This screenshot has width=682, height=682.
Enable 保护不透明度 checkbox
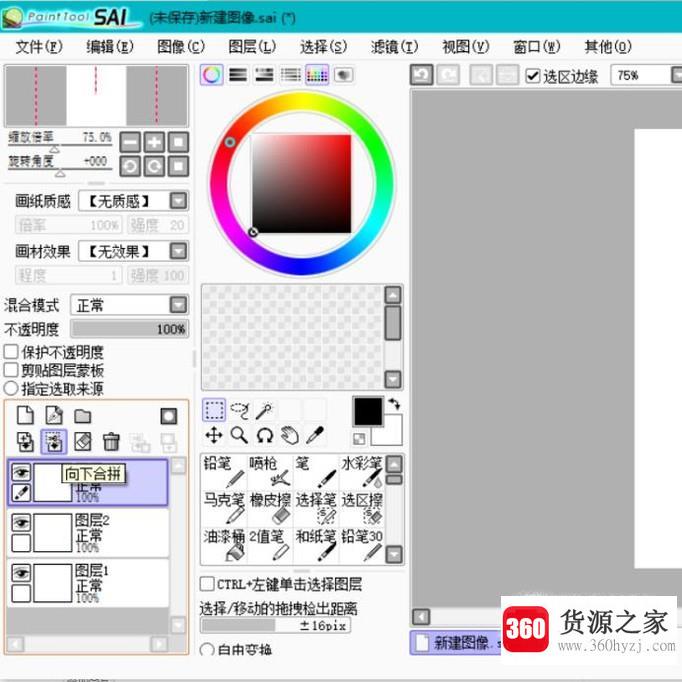[11, 351]
